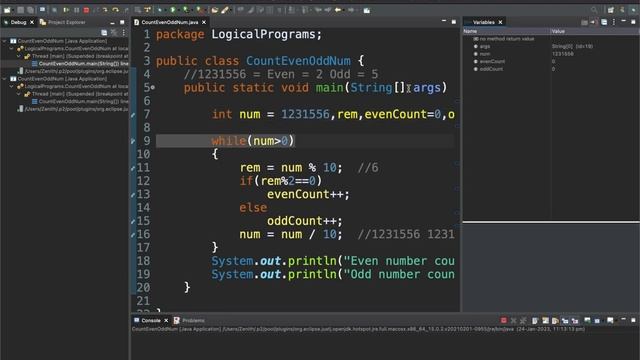This screenshot has height=360, width=640.
Task: Collapse the first CountEvenOddNum [Java Application] launch
Action: coord(4,41)
